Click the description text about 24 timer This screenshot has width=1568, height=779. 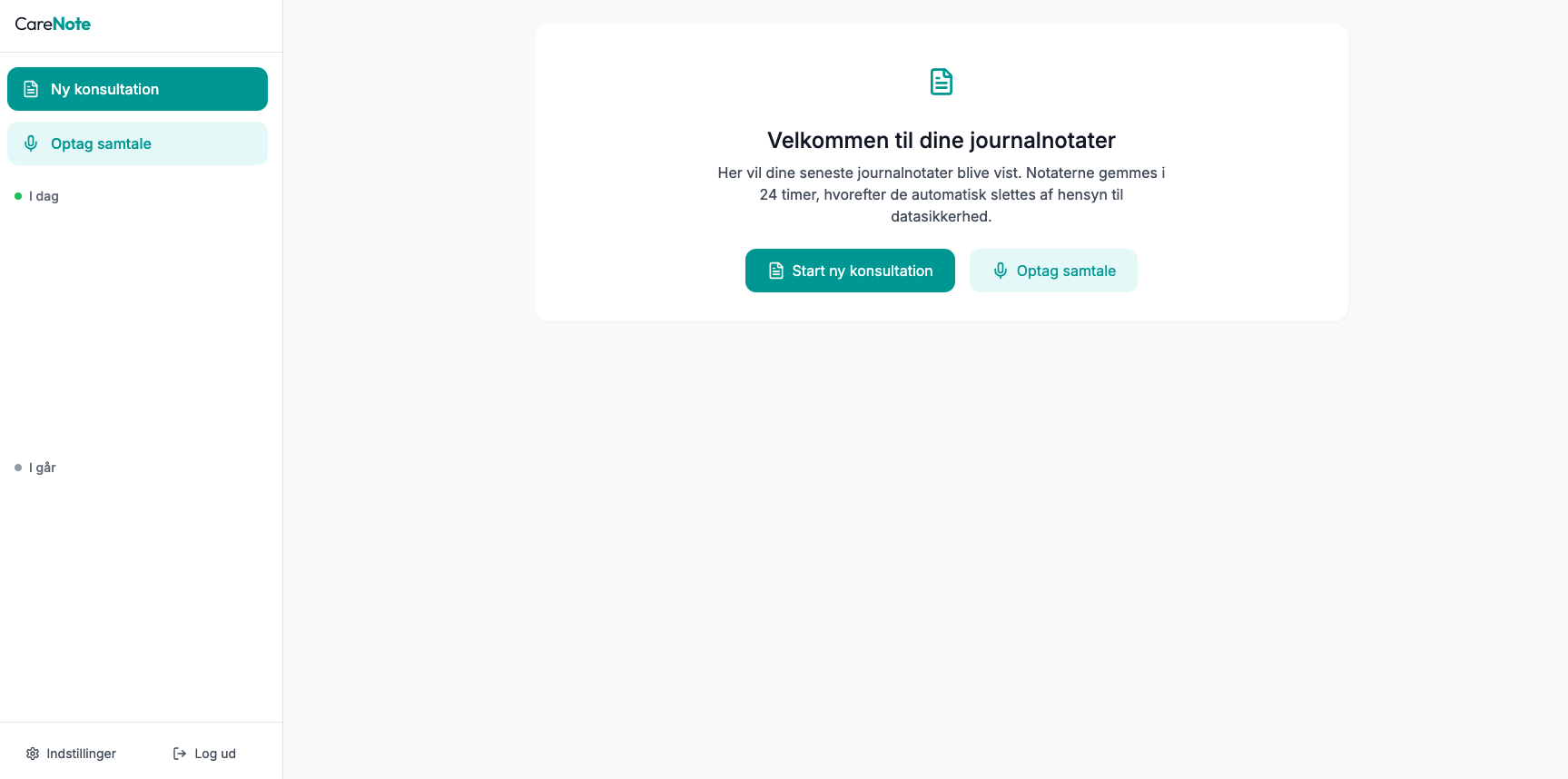pyautogui.click(x=942, y=194)
